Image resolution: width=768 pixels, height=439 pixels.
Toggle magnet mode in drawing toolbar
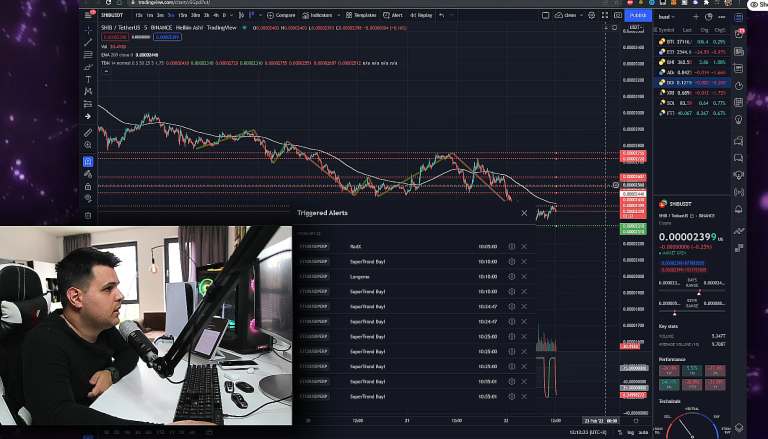[88, 161]
